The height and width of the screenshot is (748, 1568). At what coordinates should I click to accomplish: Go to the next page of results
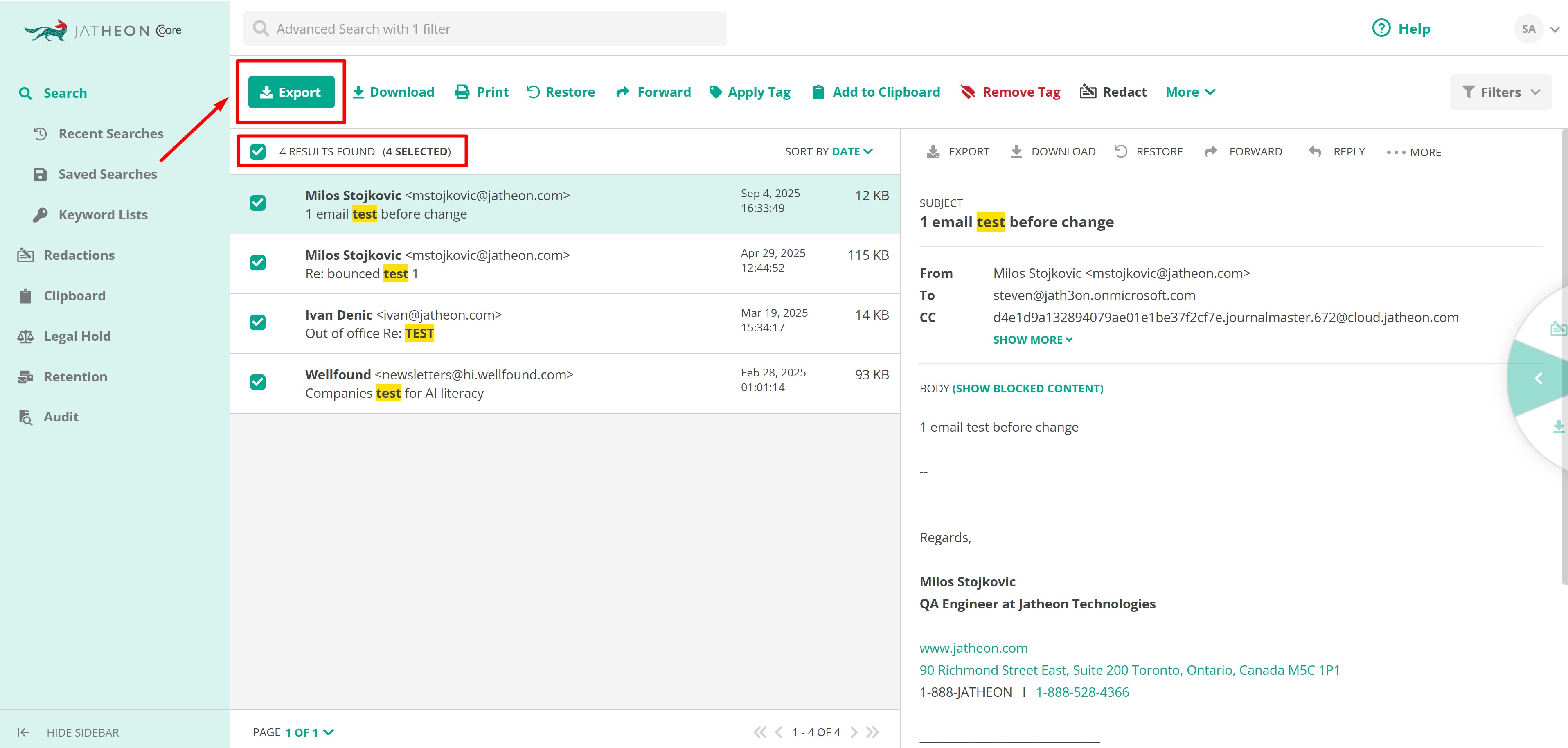[854, 732]
